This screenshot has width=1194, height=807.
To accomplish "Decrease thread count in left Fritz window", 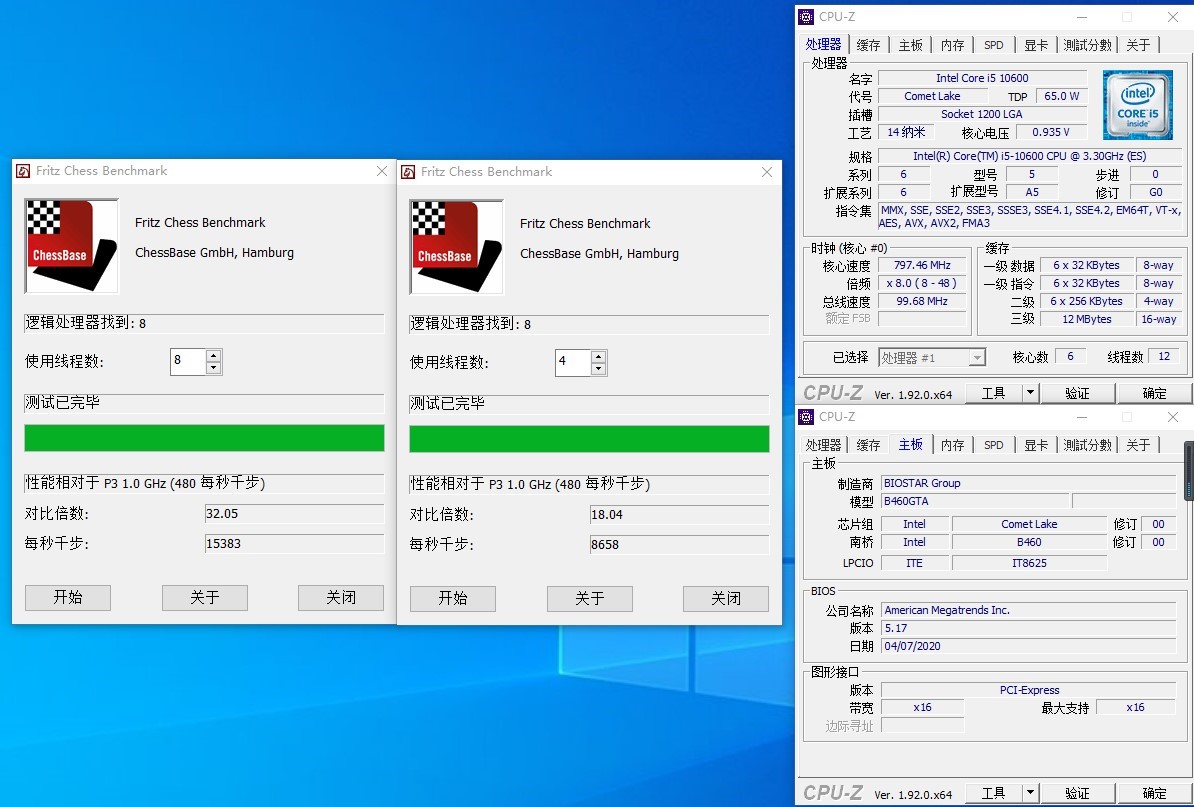I will [214, 368].
